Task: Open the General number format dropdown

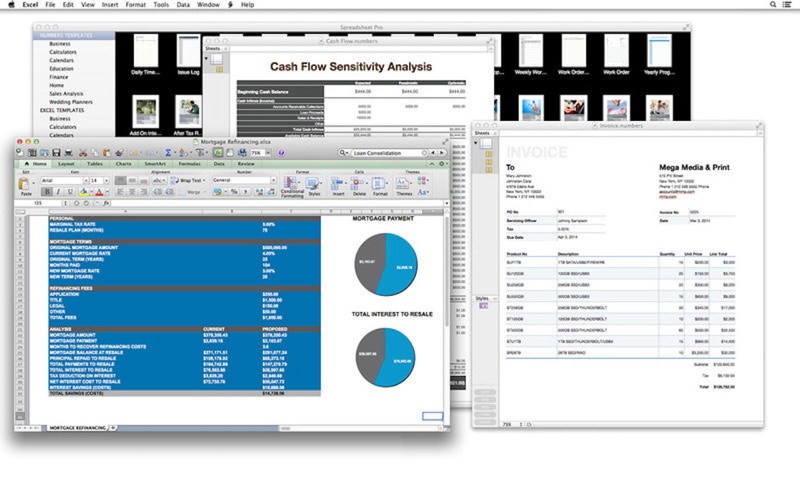Action: point(273,180)
